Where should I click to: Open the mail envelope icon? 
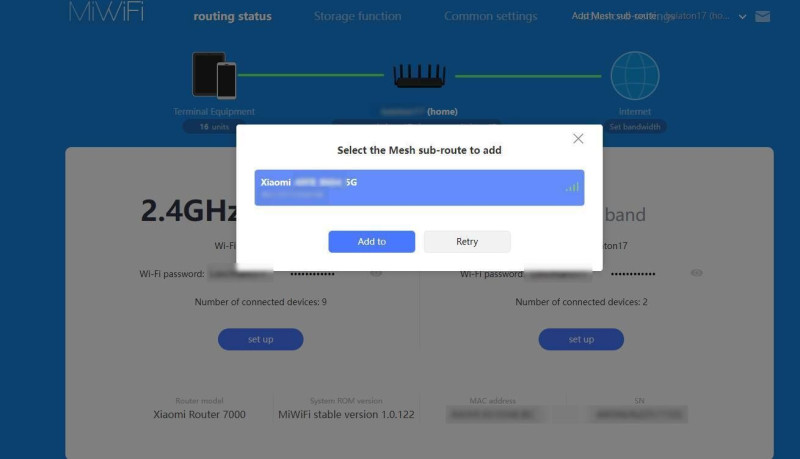pyautogui.click(x=762, y=16)
